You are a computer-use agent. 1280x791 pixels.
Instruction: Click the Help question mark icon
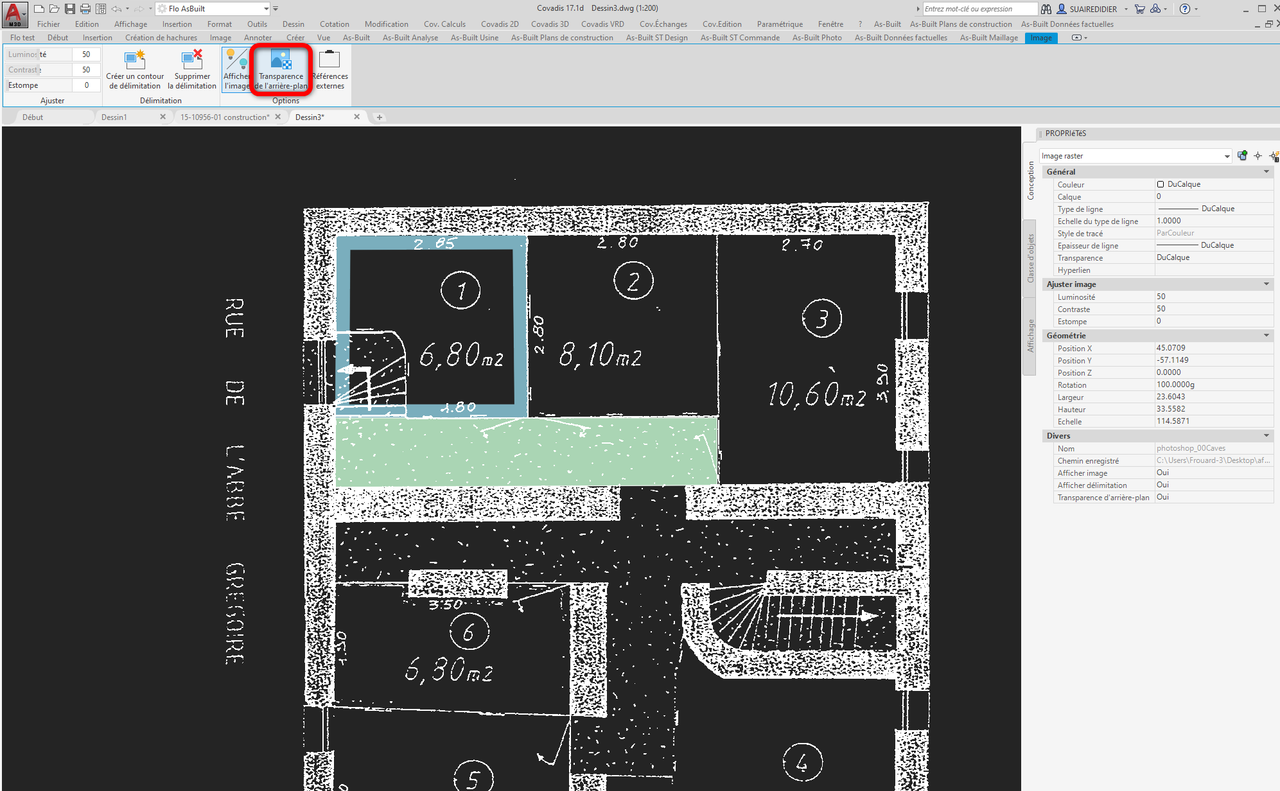coord(1185,9)
